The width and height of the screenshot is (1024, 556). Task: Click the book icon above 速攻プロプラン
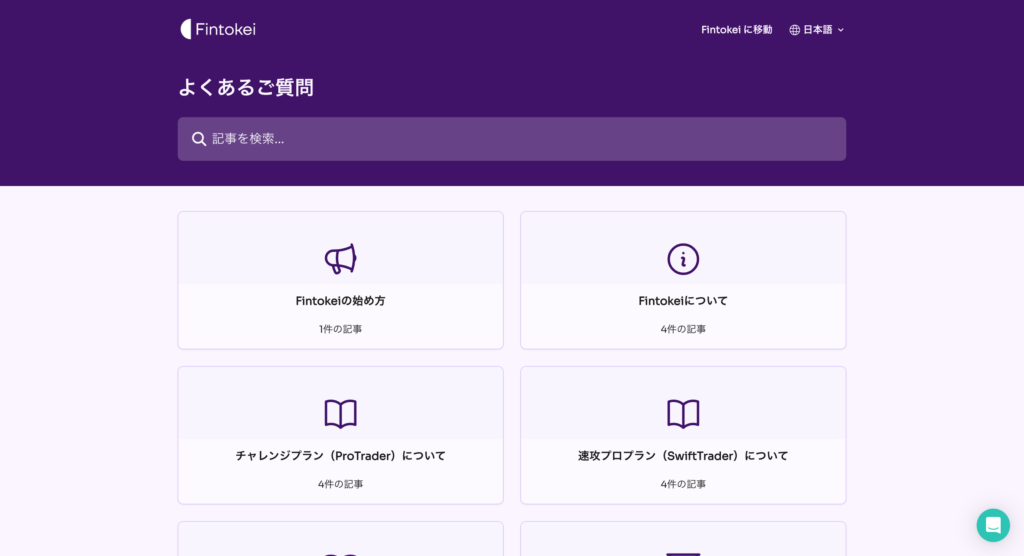[683, 414]
